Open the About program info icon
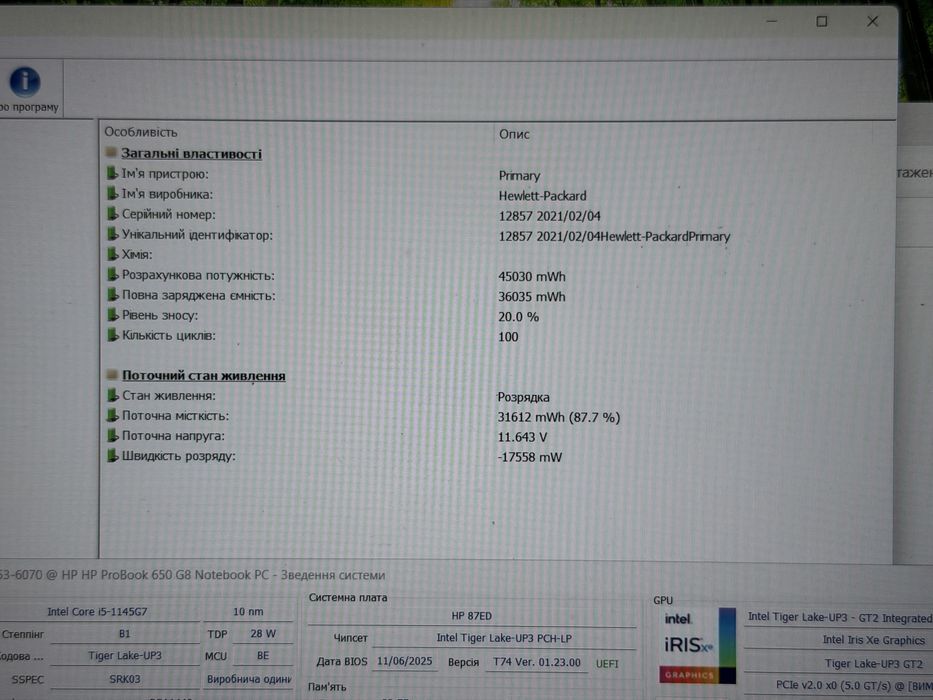Viewport: 933px width, 700px height. click(x=24, y=82)
